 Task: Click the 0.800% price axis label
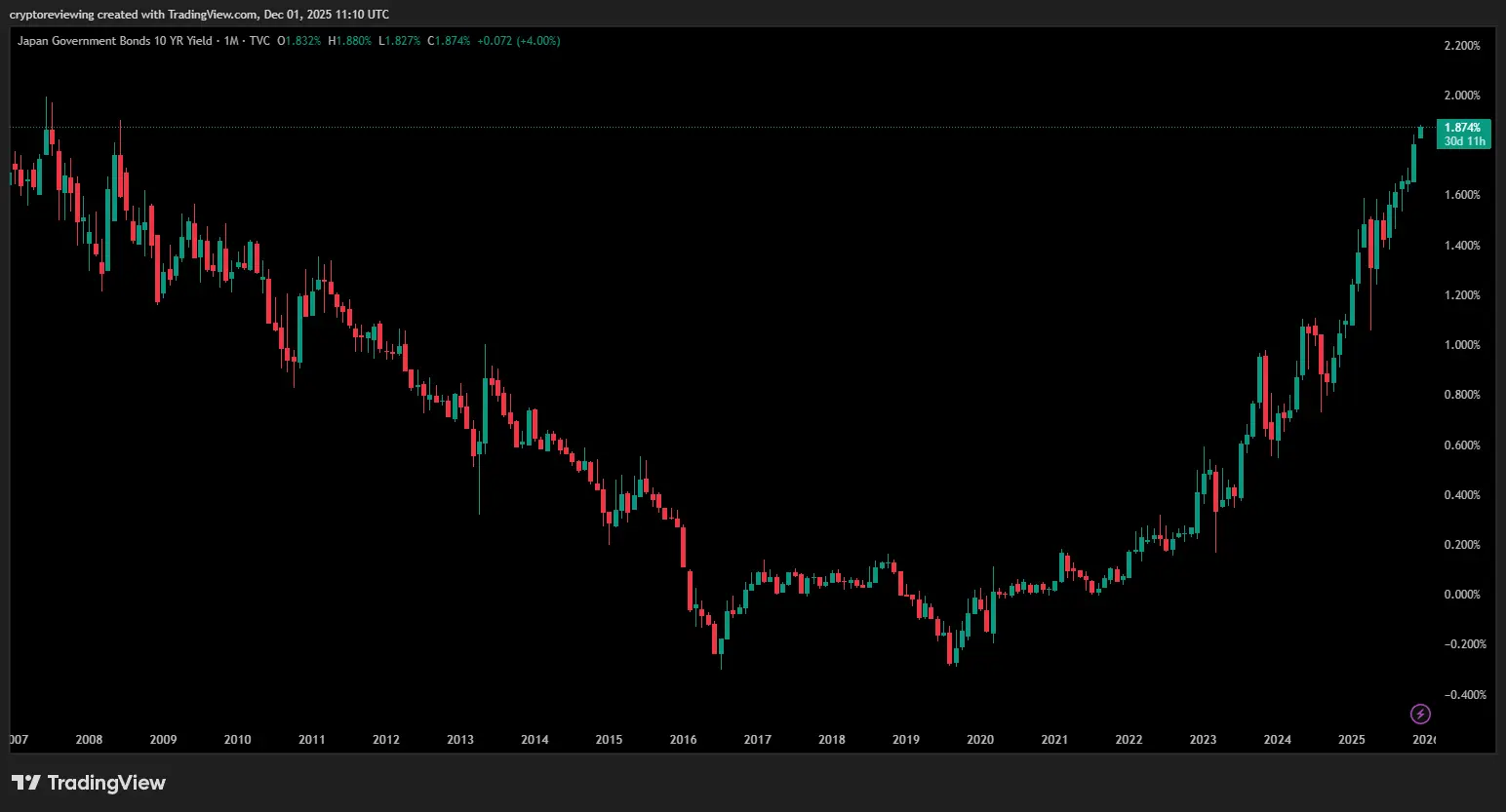(x=1462, y=395)
